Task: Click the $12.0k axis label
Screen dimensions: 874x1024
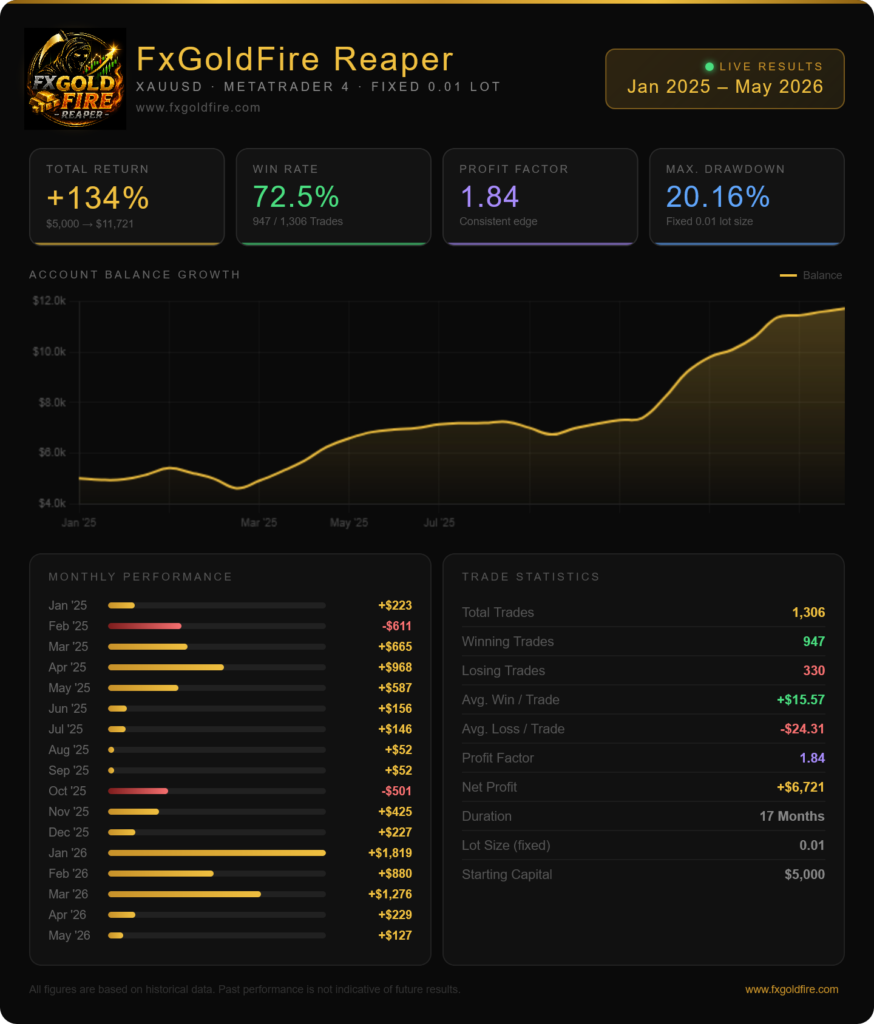Action: (x=49, y=301)
